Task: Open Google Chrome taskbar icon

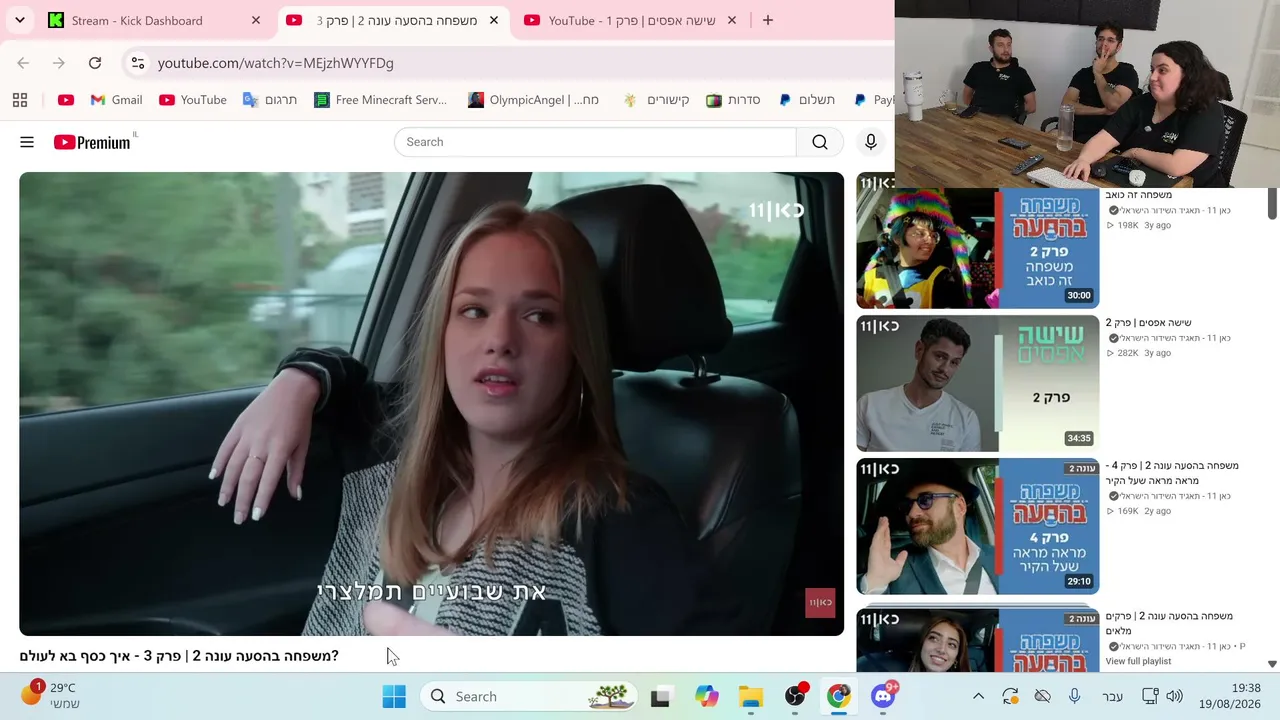Action: pos(839,697)
